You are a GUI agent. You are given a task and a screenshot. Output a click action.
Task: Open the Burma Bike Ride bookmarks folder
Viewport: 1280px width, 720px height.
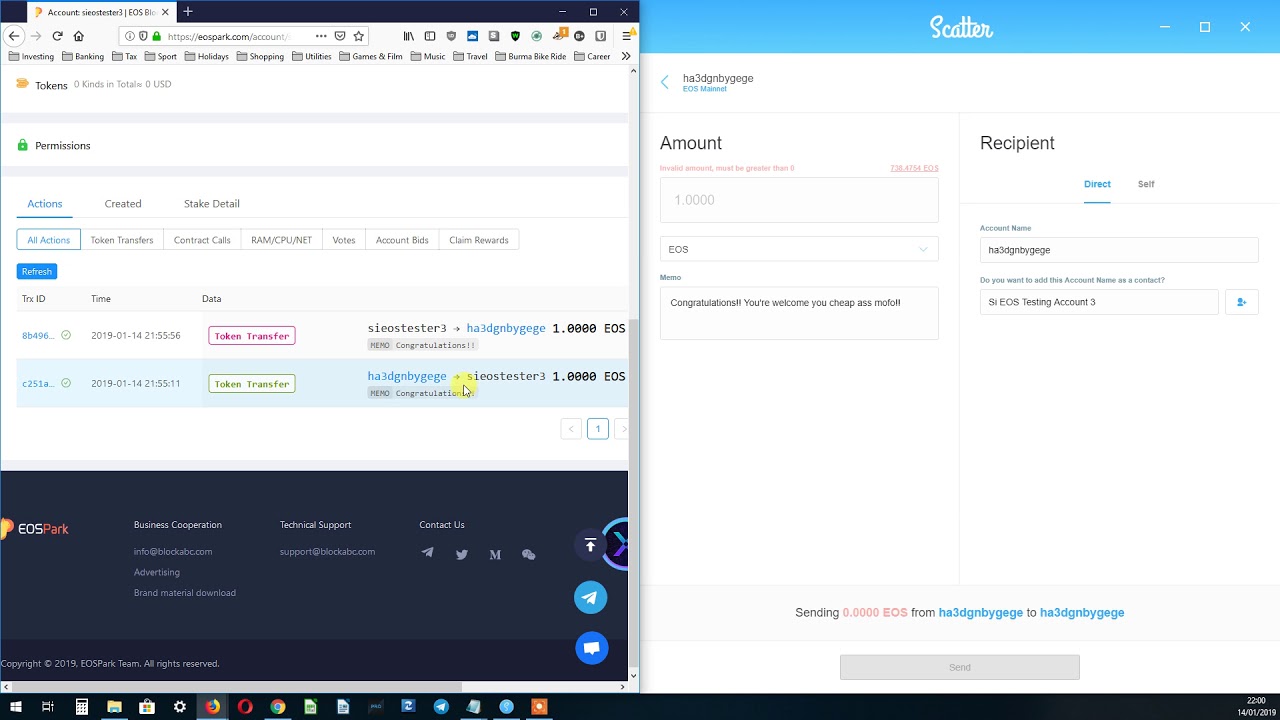(529, 56)
